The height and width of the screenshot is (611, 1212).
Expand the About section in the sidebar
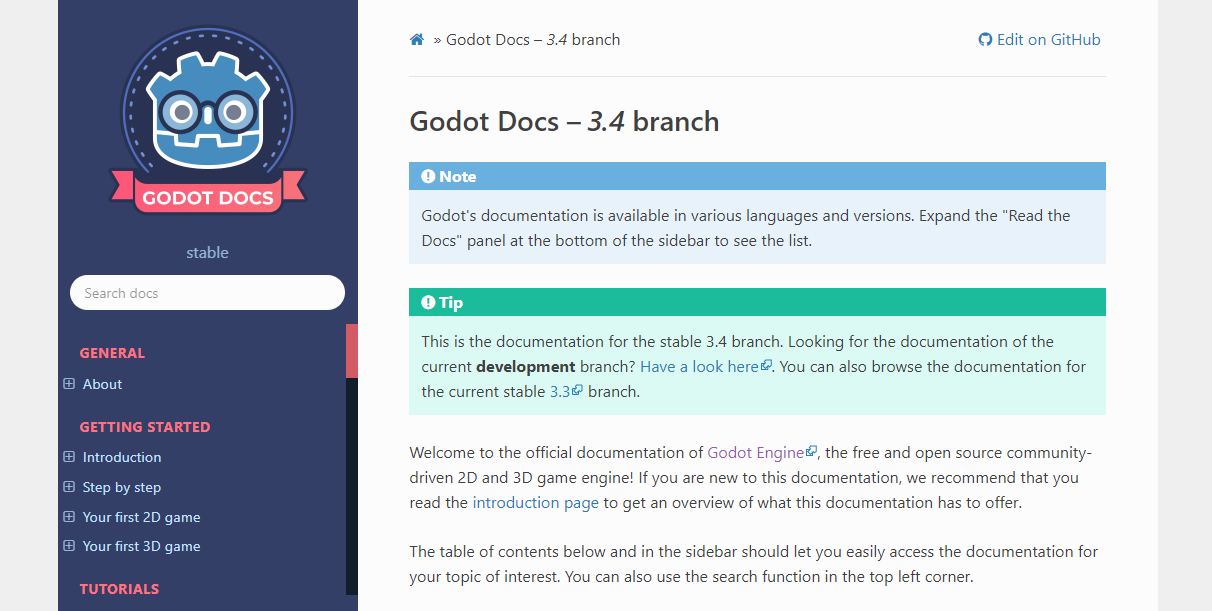69,384
